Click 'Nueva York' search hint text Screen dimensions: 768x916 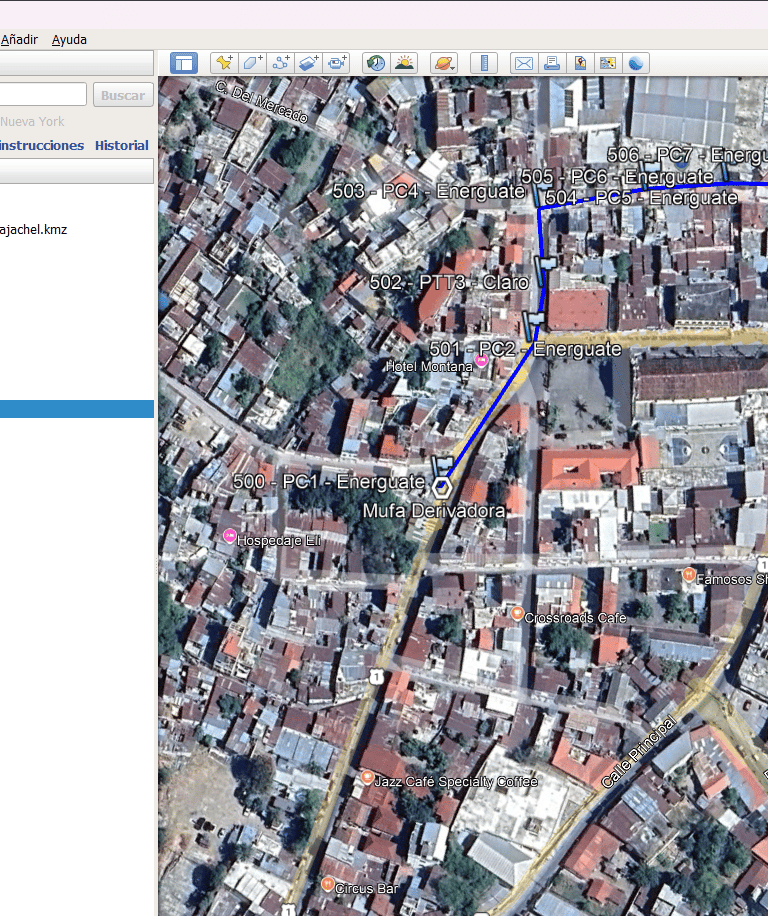pos(32,122)
